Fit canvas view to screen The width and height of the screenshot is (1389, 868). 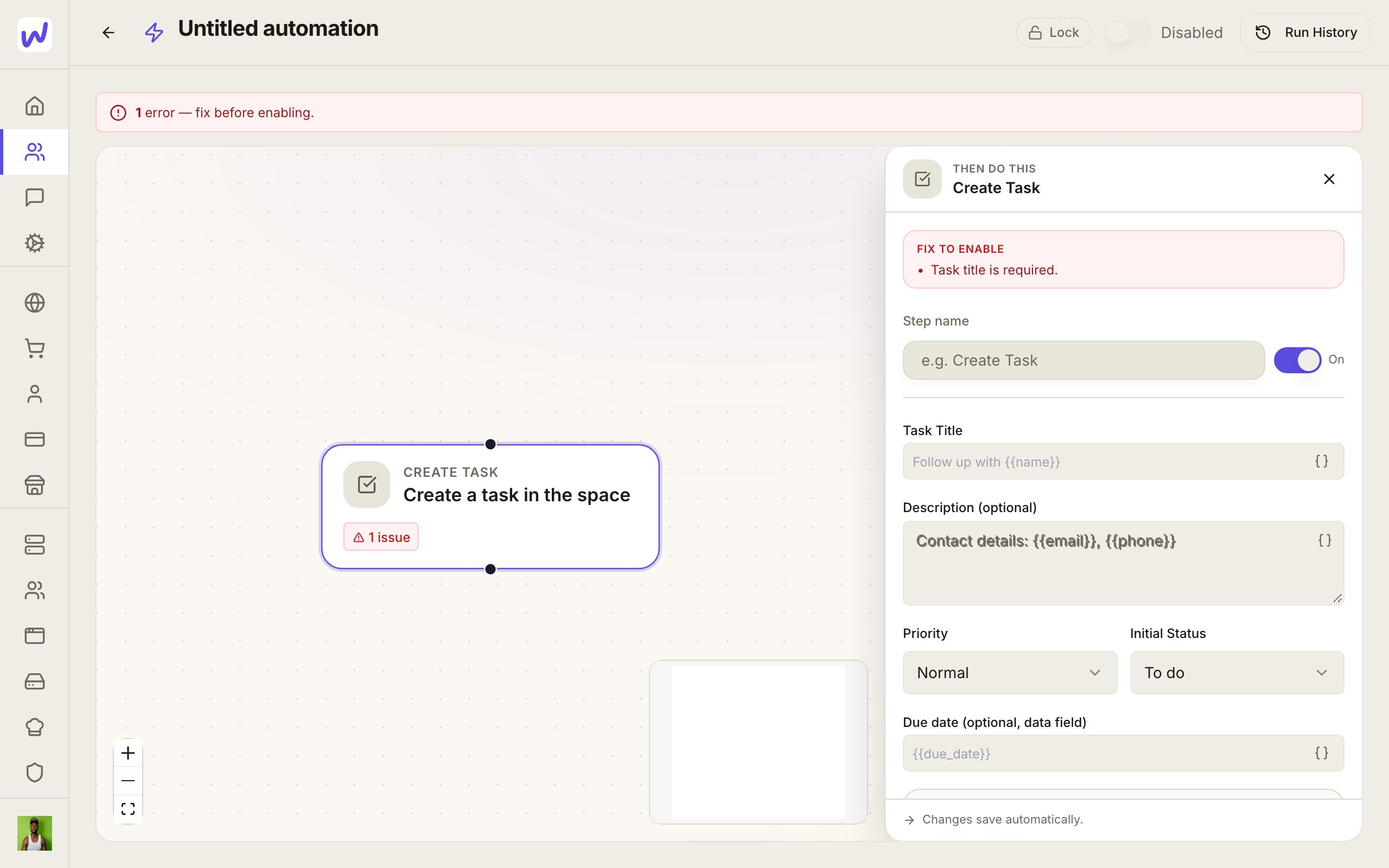(128, 809)
